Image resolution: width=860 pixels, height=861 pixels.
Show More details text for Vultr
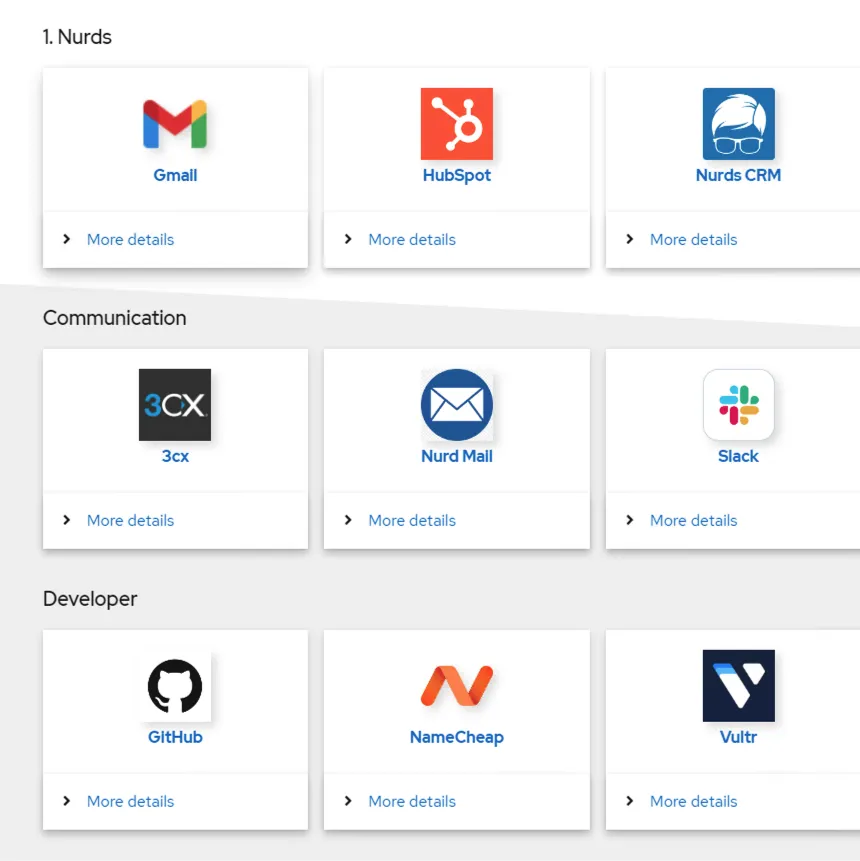(694, 801)
